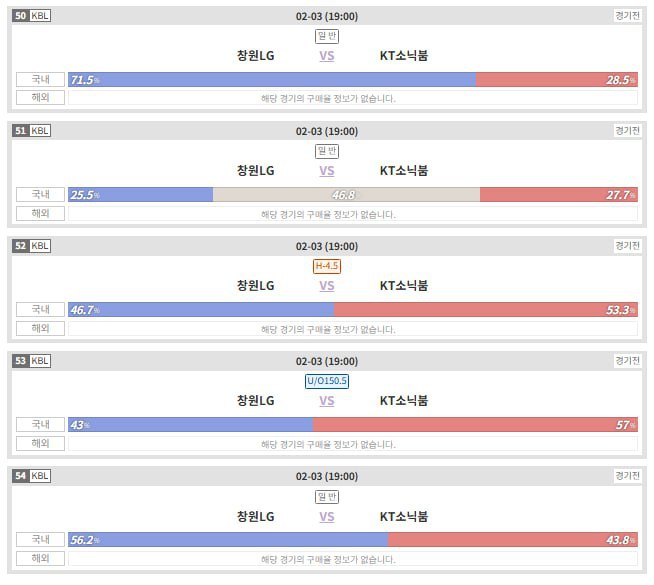Select the 해외 row label in match 54

pyautogui.click(x=41, y=558)
